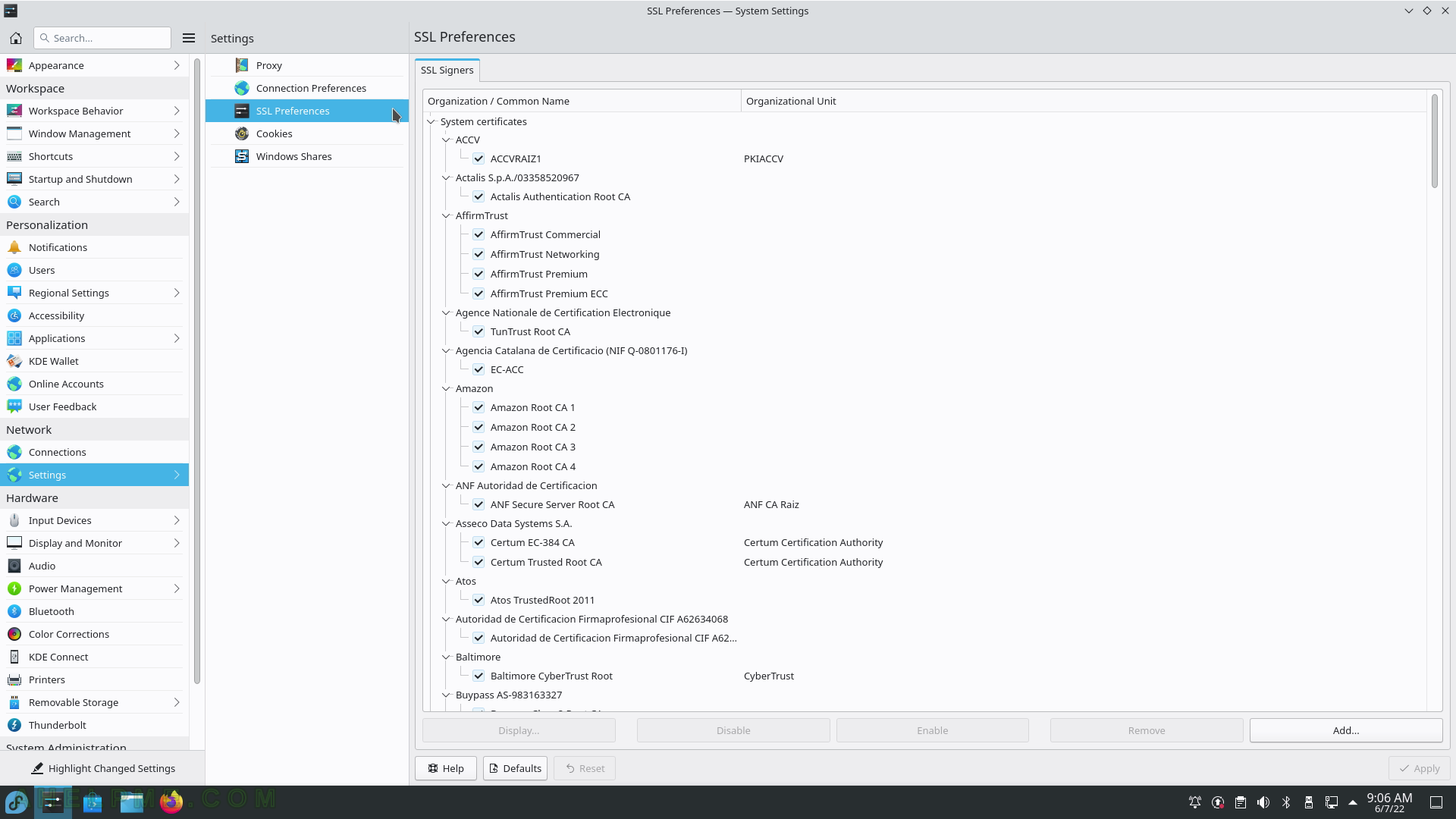Image resolution: width=1456 pixels, height=819 pixels.
Task: Expand the Removable Storage chevron
Action: tap(177, 702)
